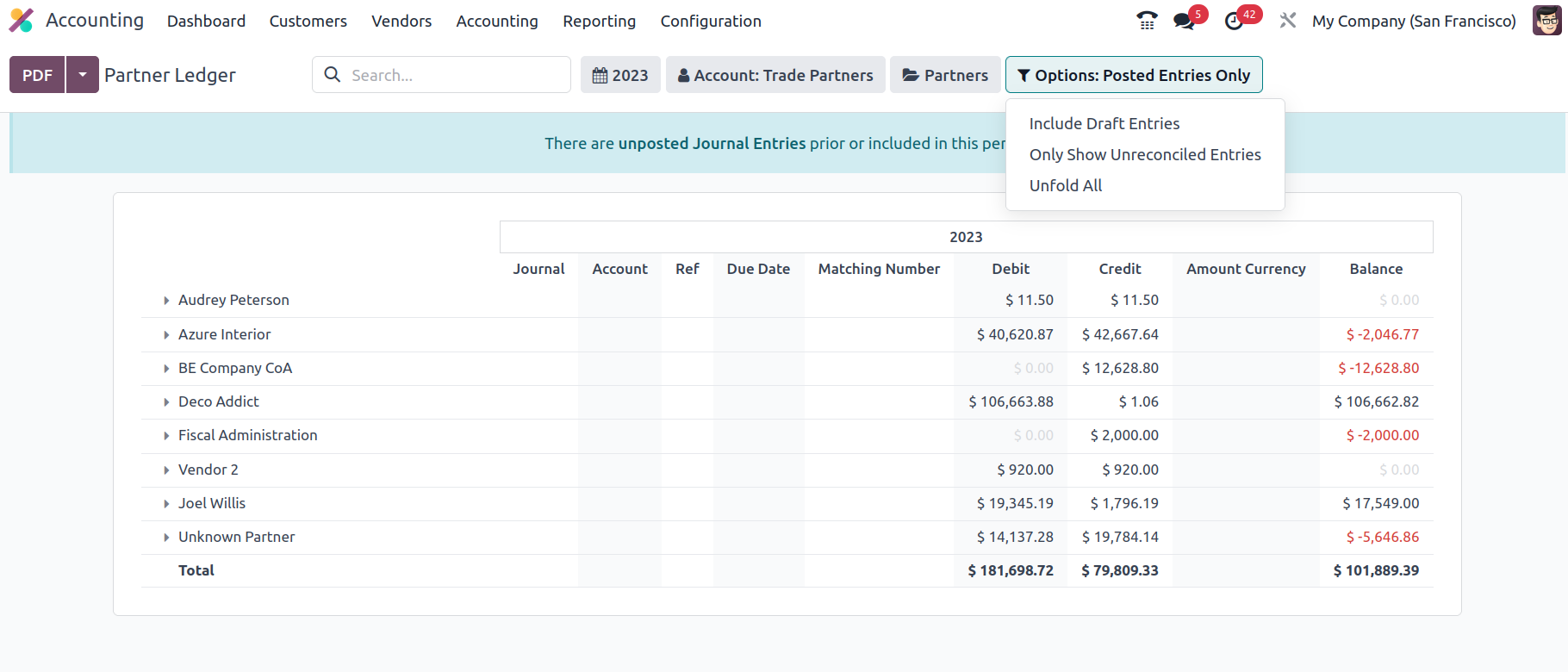
Task: Click Joel Willis balance $ 17,549.00
Action: pyautogui.click(x=1381, y=503)
